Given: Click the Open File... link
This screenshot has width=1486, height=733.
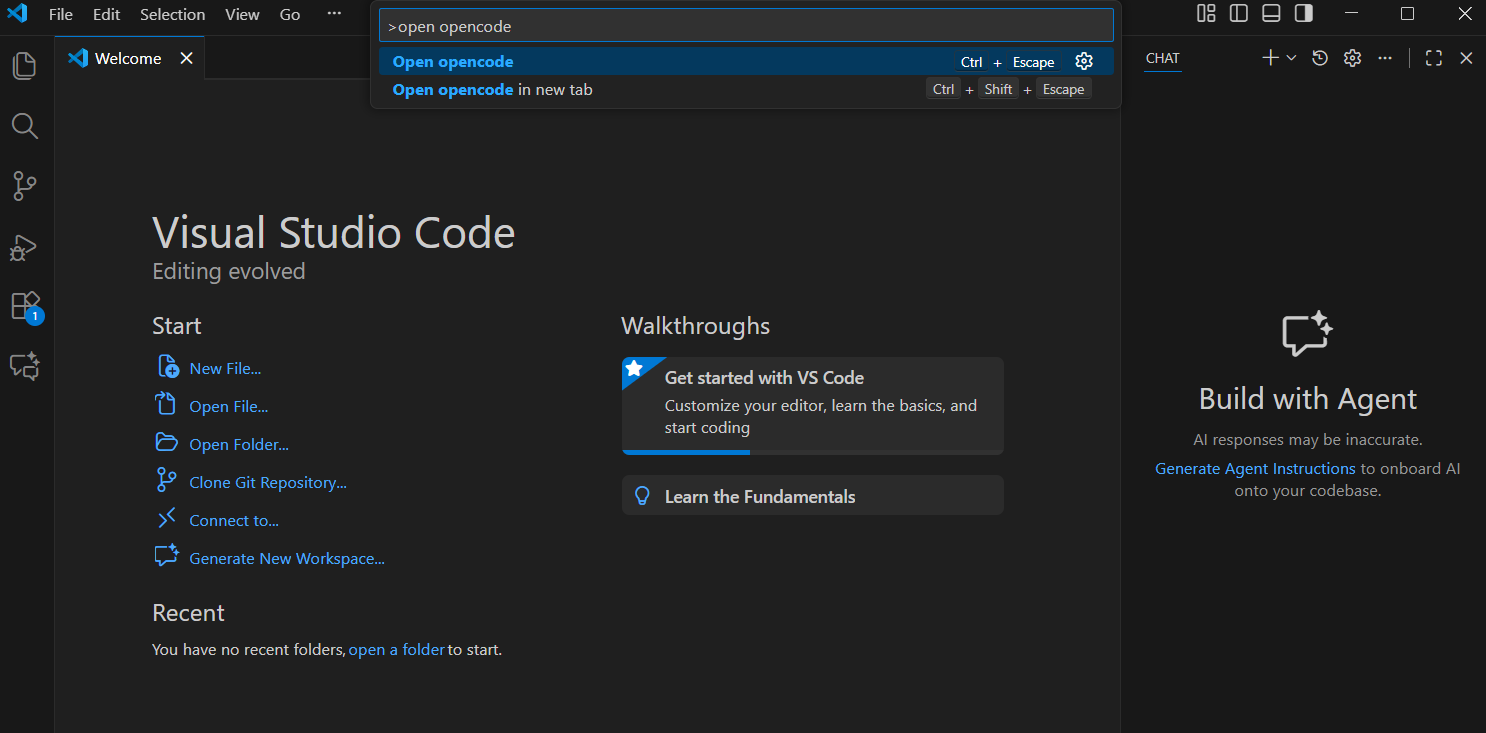Looking at the screenshot, I should pos(229,407).
